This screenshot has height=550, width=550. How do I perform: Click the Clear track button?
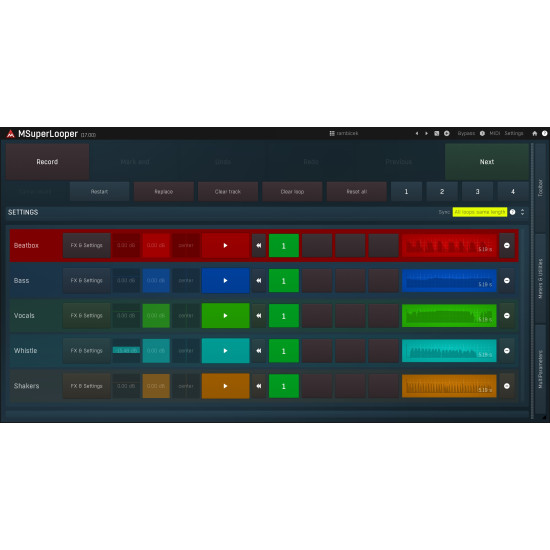(228, 192)
